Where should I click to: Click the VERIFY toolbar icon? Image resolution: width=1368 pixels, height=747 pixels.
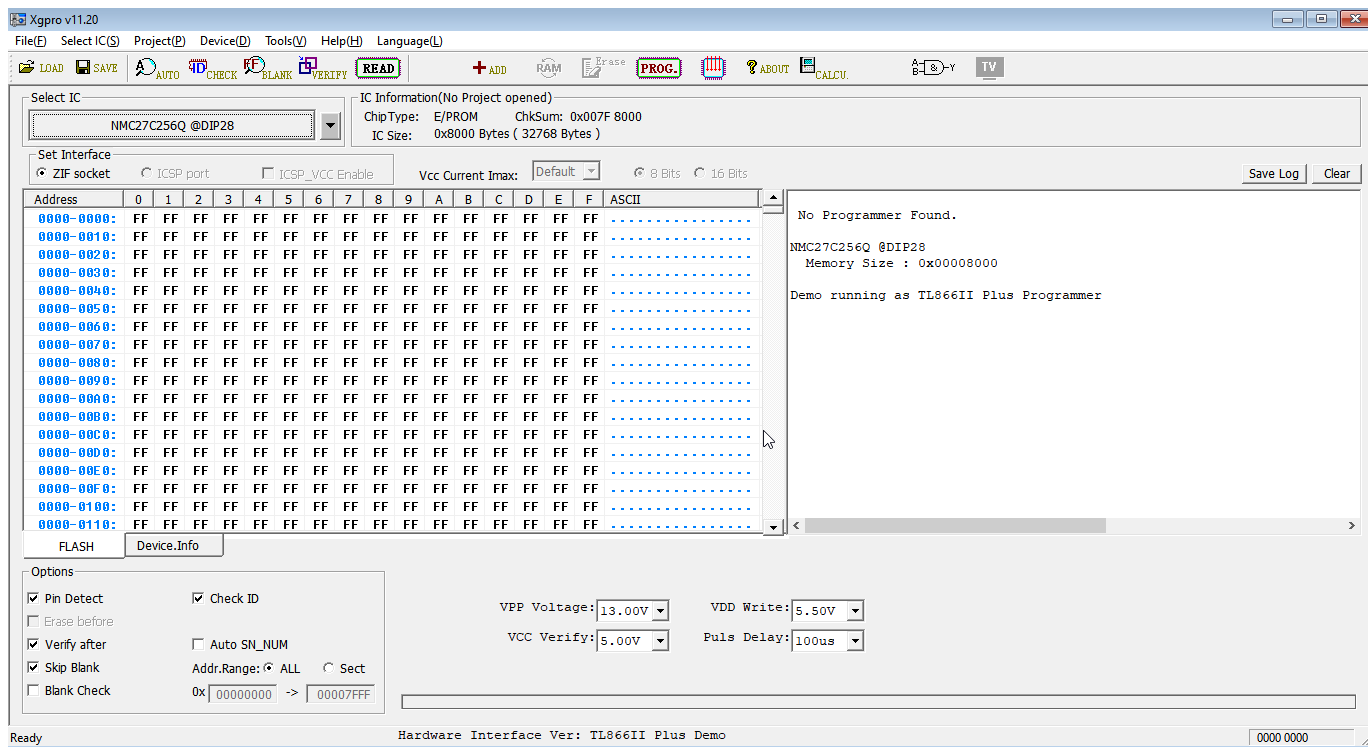[323, 68]
